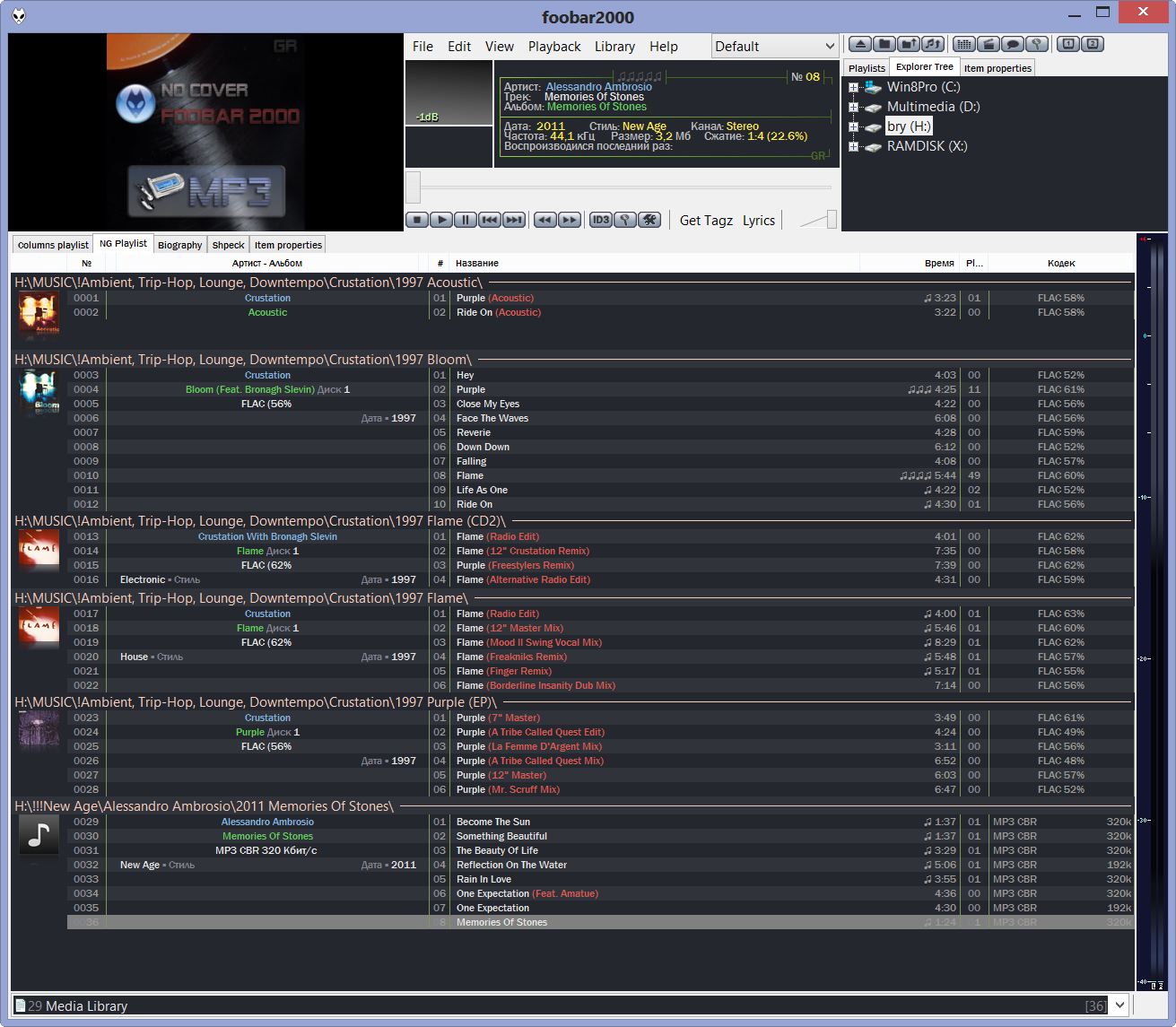Viewport: 1176px width, 1027px height.
Task: Switch to the Biography tab
Action: (x=179, y=245)
